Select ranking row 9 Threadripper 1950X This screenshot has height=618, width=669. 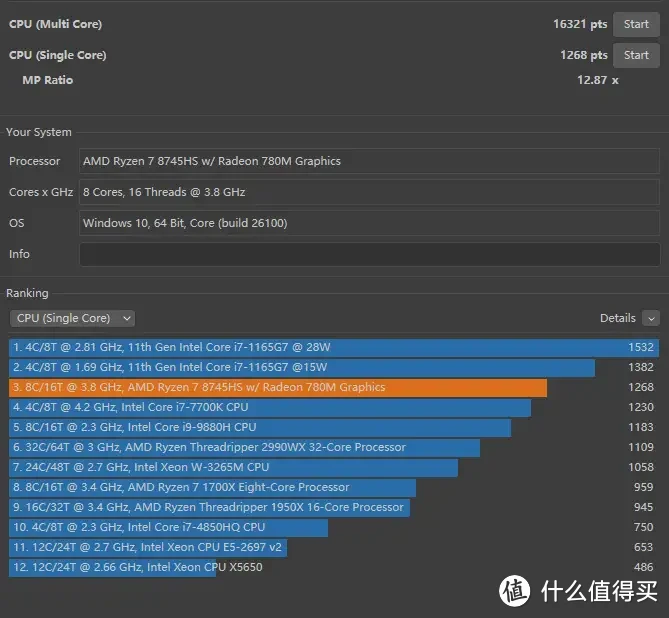click(334, 508)
